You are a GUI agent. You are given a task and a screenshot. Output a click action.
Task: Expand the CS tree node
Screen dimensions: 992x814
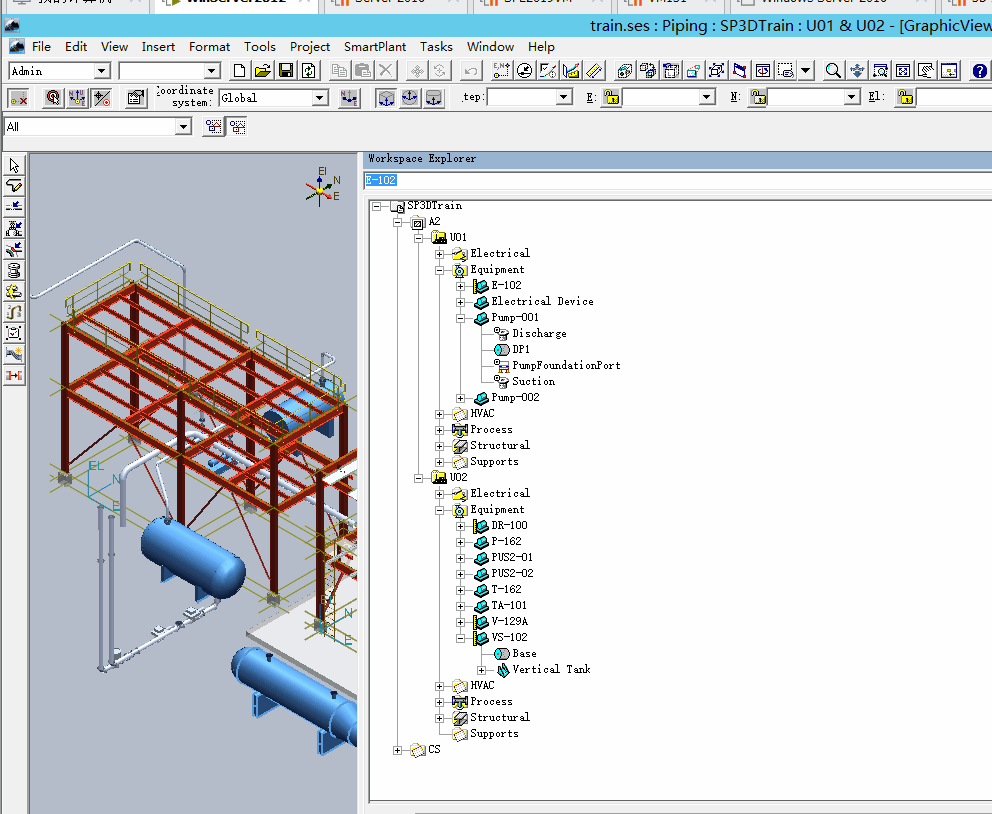pos(397,750)
